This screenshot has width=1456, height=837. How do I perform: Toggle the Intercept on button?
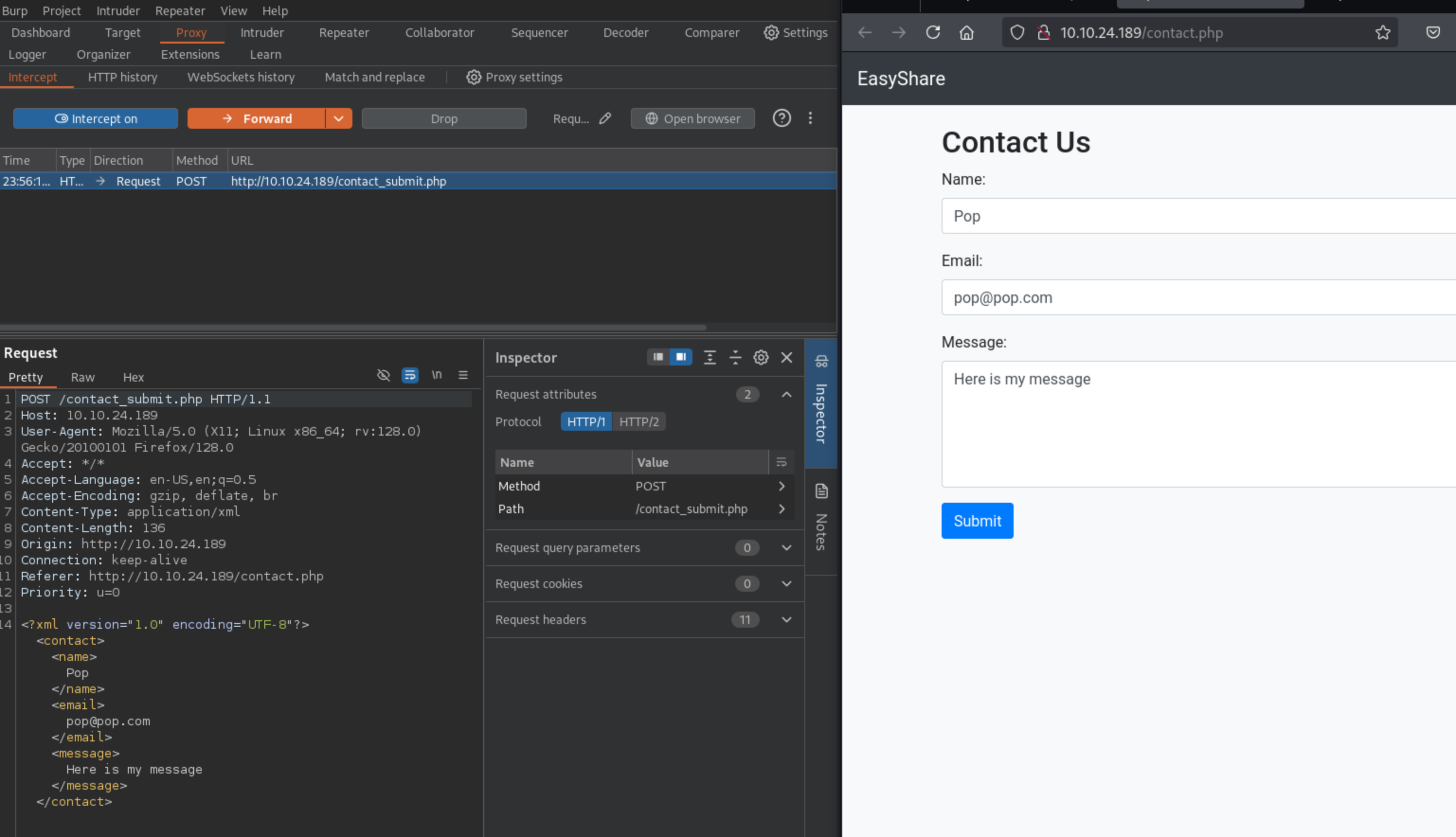[96, 118]
